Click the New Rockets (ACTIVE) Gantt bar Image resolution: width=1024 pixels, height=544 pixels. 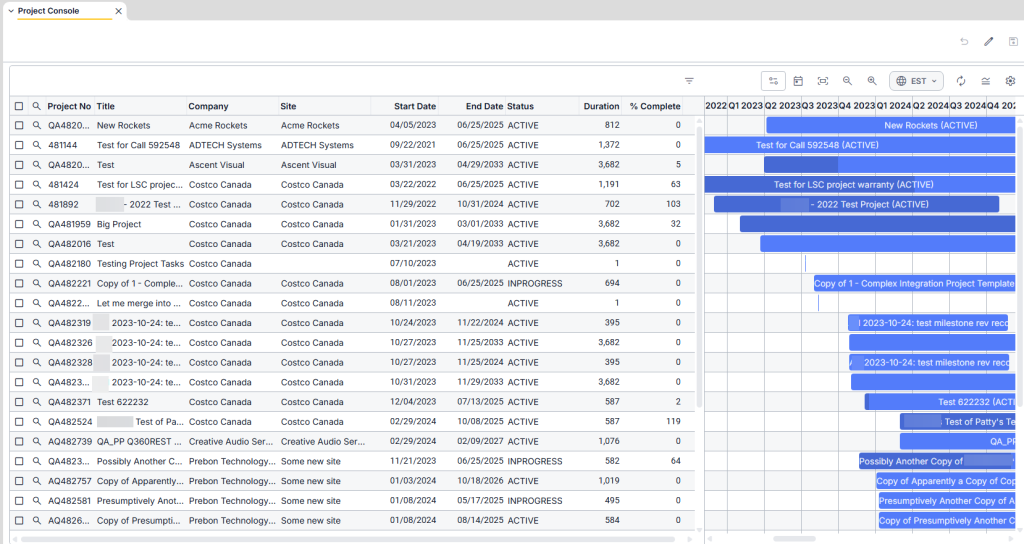point(890,125)
